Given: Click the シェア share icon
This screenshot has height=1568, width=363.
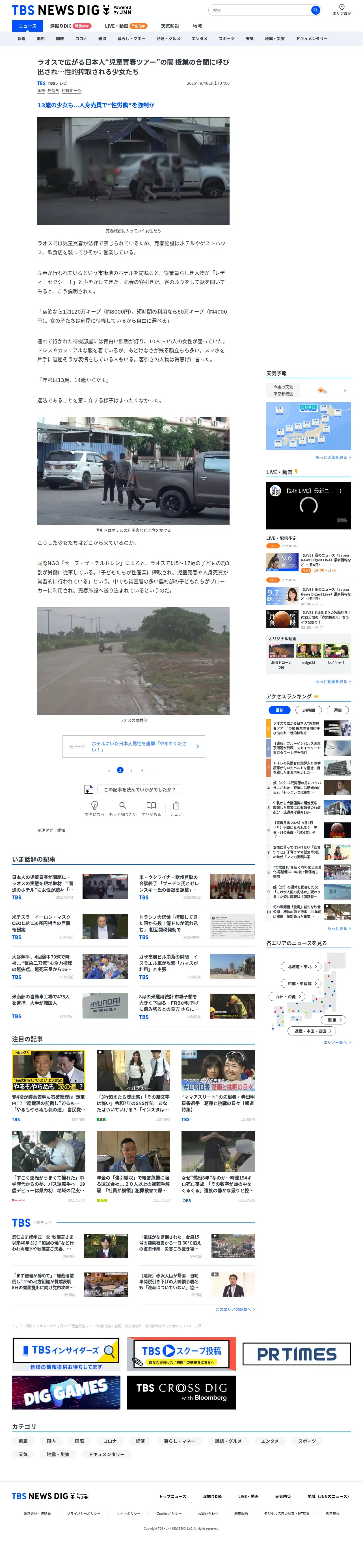Looking at the screenshot, I should coord(176,805).
